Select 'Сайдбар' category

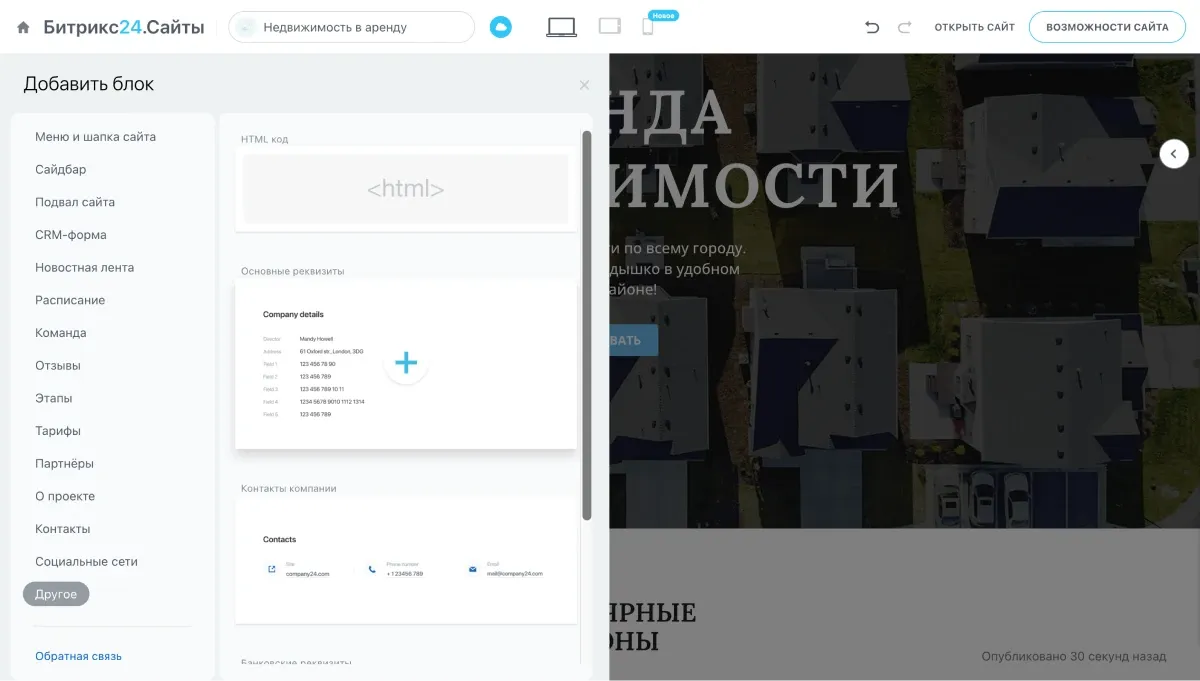(x=60, y=170)
